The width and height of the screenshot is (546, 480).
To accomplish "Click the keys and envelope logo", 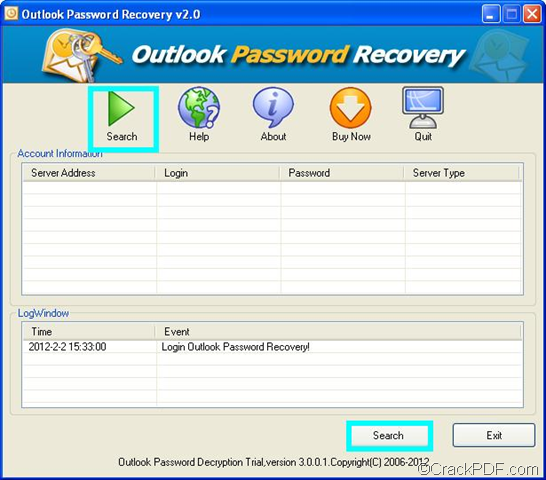I will tap(81, 55).
